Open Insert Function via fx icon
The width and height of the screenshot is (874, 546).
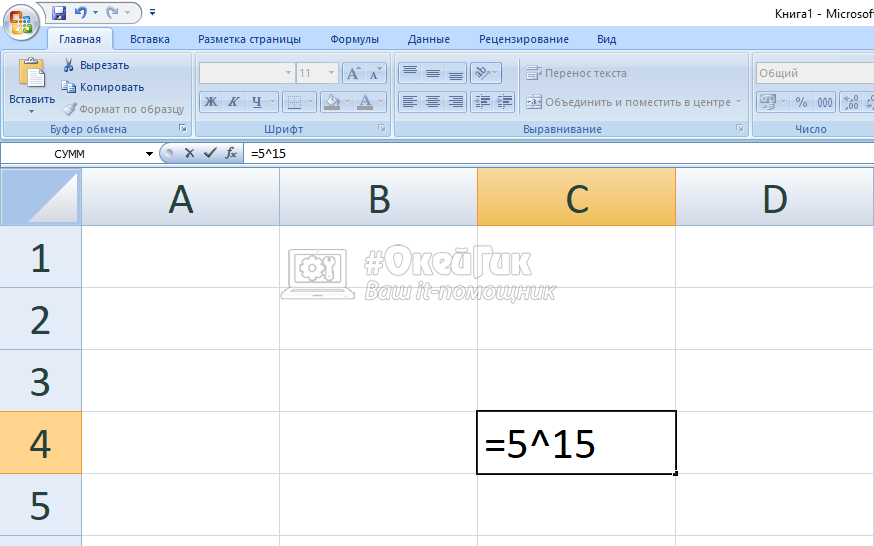[230, 153]
